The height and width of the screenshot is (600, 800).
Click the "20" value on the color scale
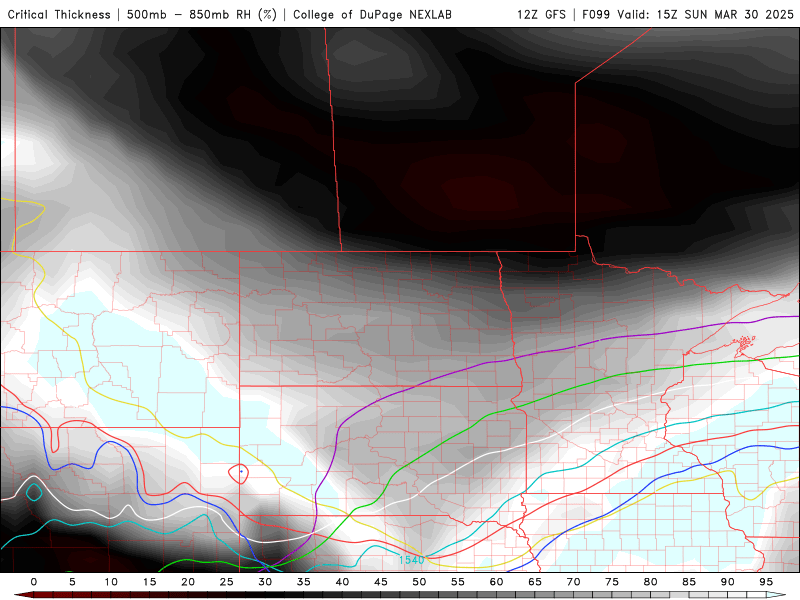point(188,582)
